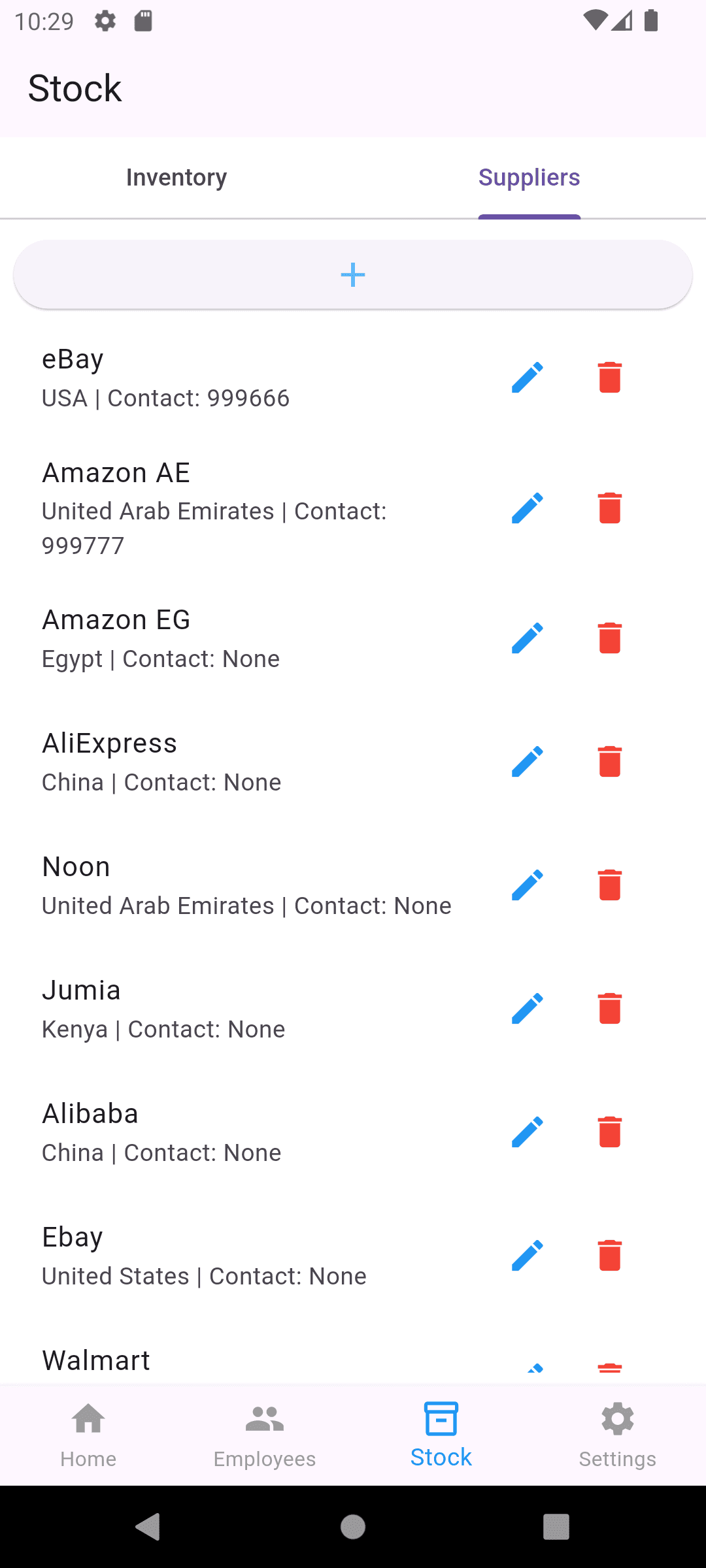Screen dimensions: 706x1568
Task: Switch to the Inventory tab
Action: click(176, 178)
